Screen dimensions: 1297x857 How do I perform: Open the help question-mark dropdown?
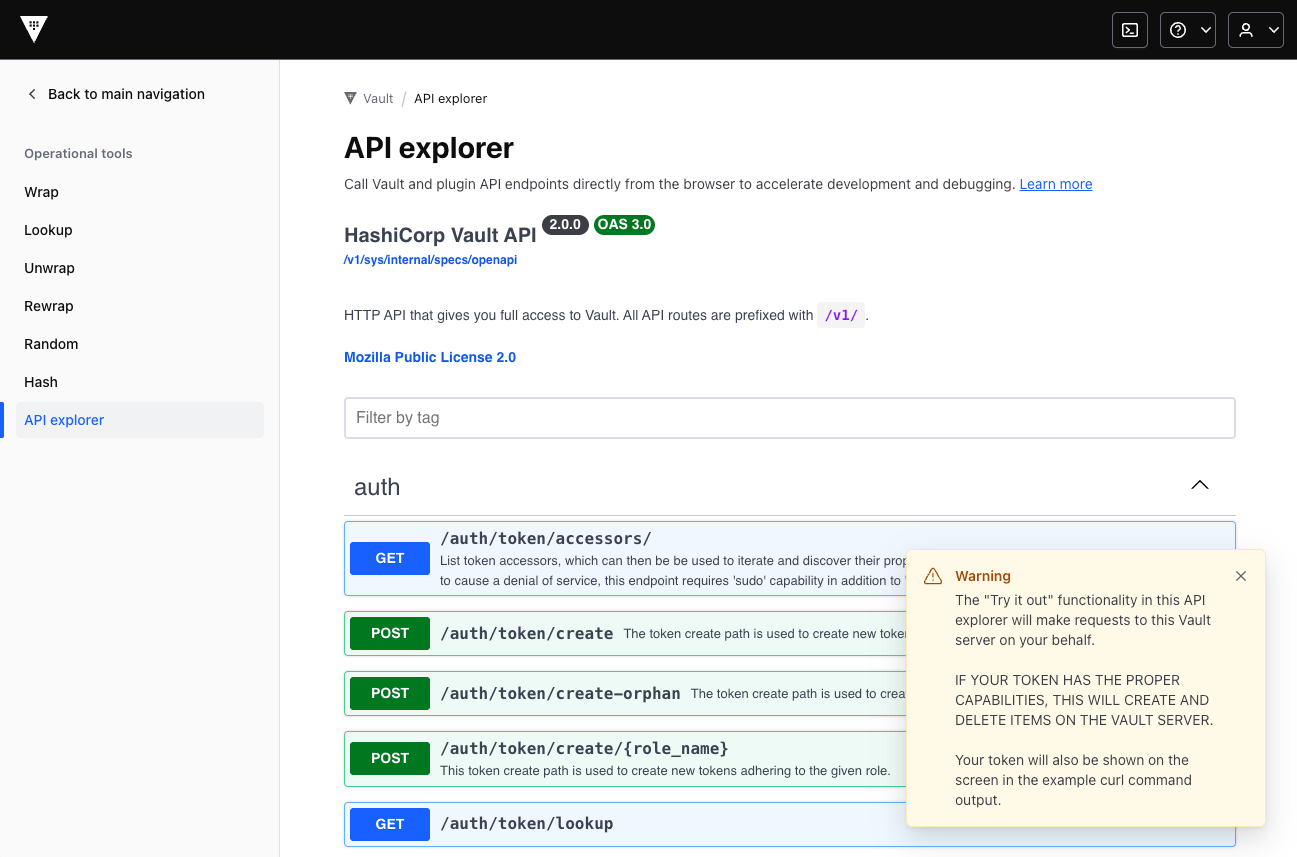(1188, 30)
